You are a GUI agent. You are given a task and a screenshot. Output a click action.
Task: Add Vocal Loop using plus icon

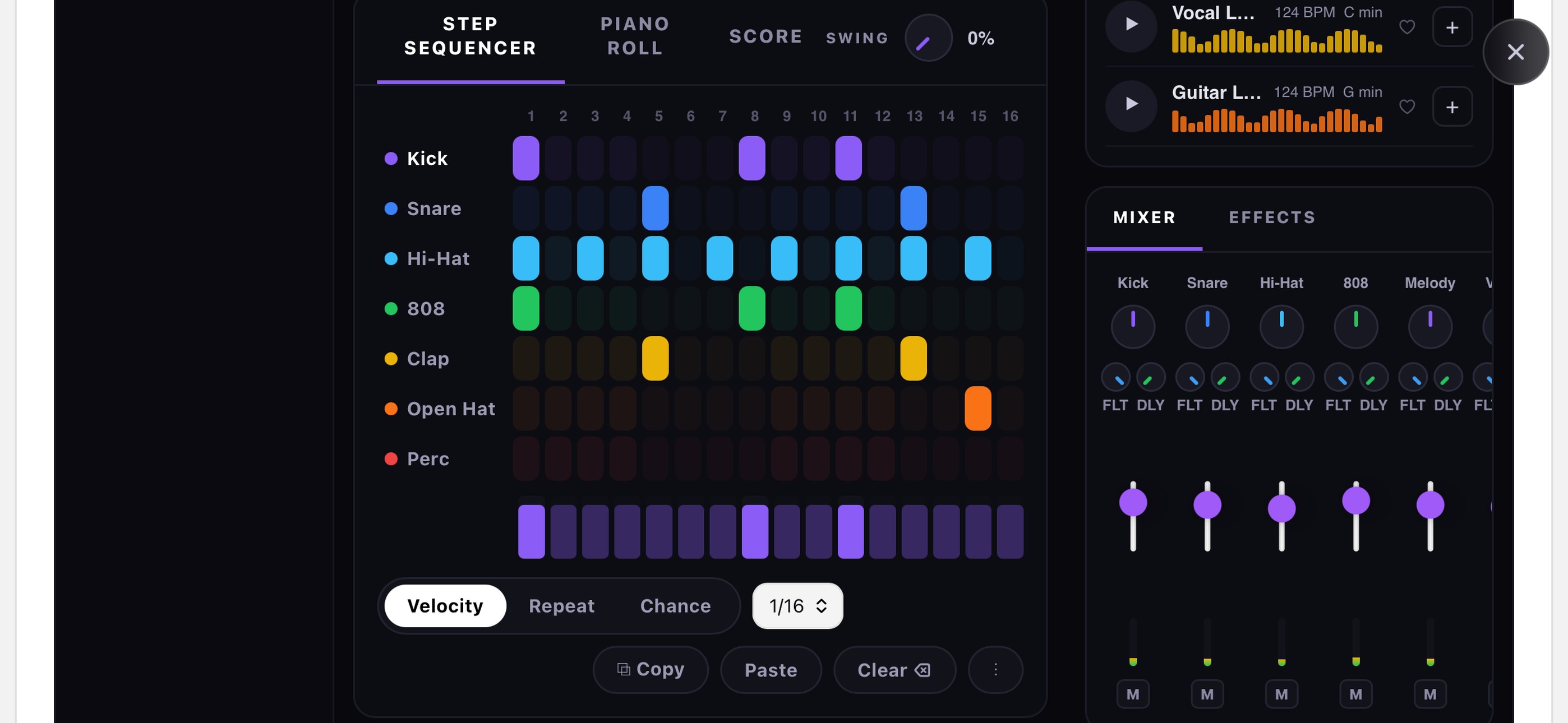pos(1452,27)
